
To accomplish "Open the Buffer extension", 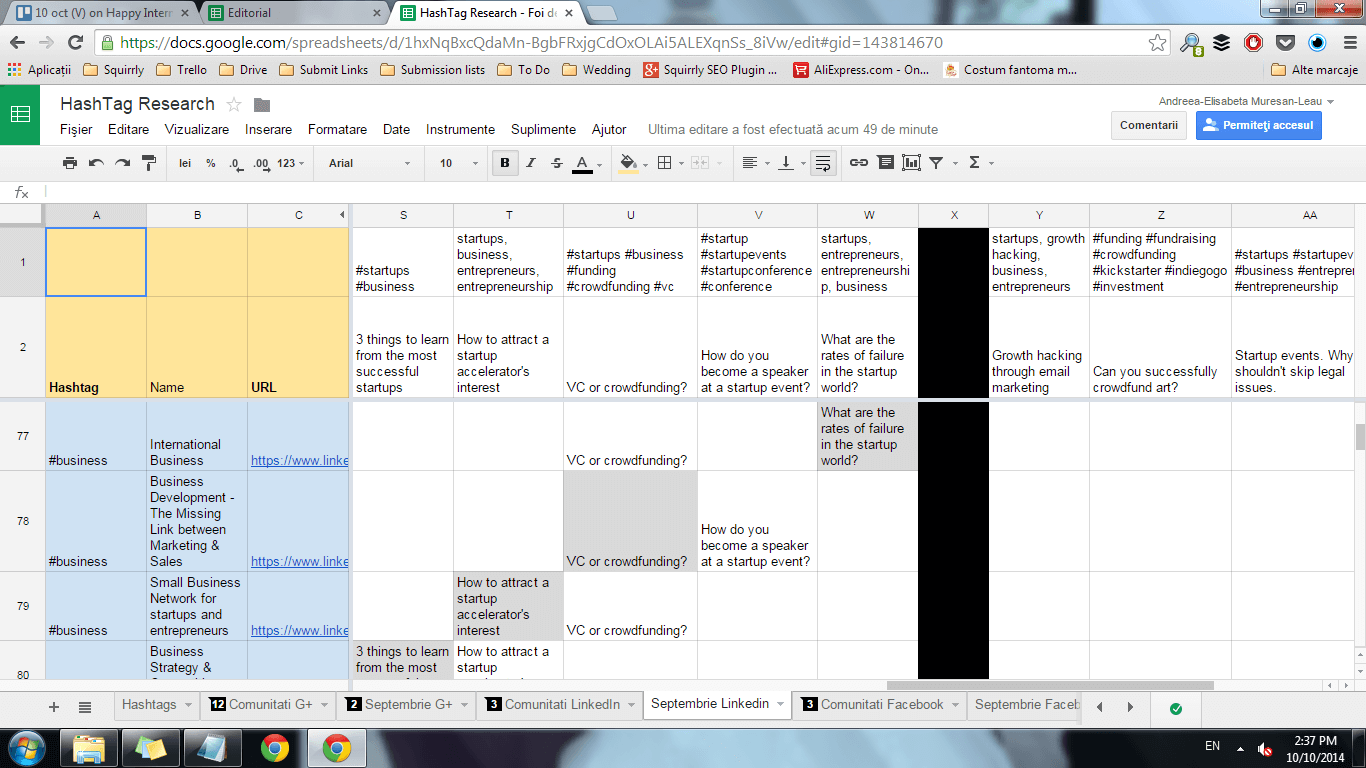I will 1221,43.
